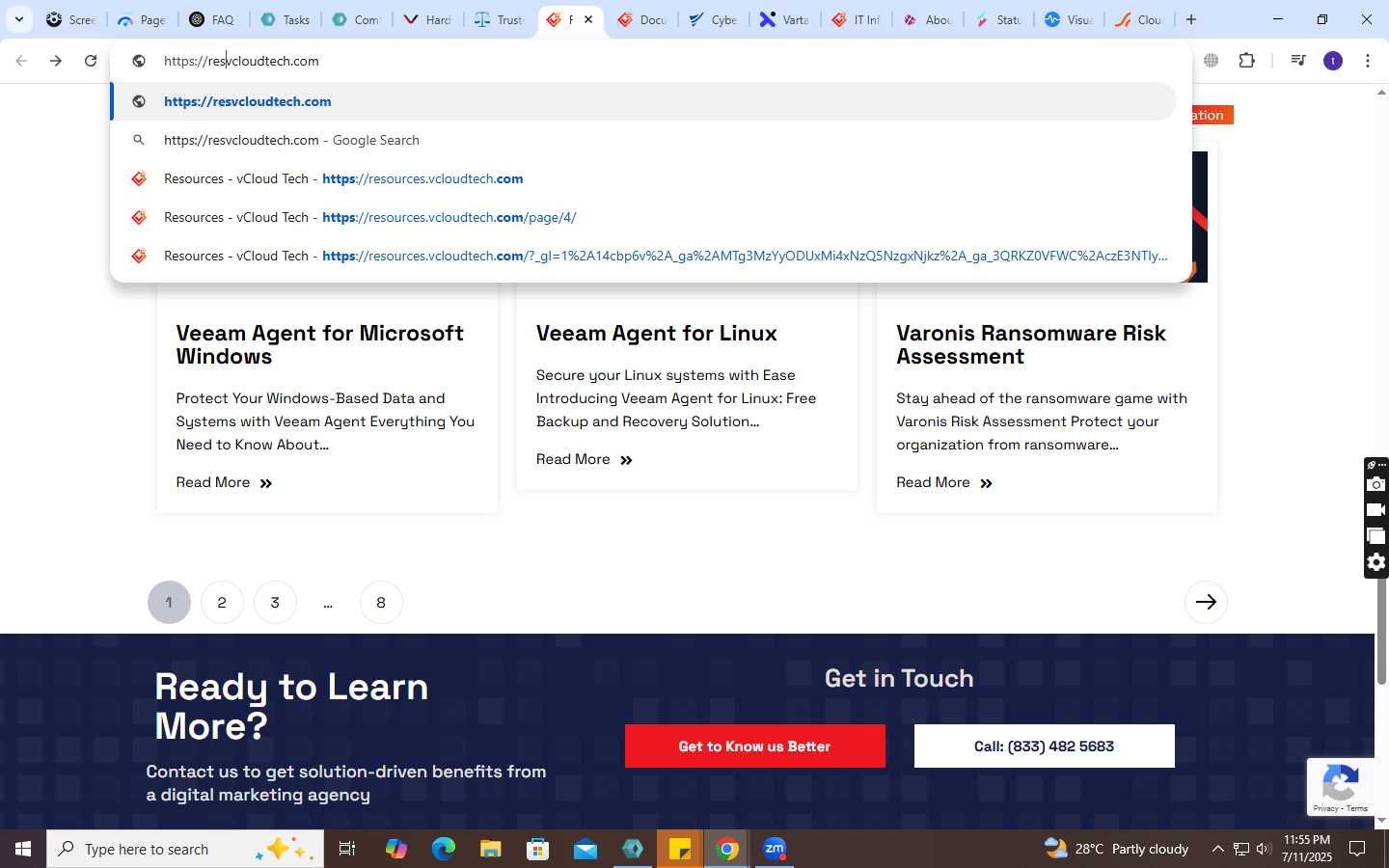Select pagination page 1
Viewport: 1389px width, 868px height.
[x=169, y=602]
